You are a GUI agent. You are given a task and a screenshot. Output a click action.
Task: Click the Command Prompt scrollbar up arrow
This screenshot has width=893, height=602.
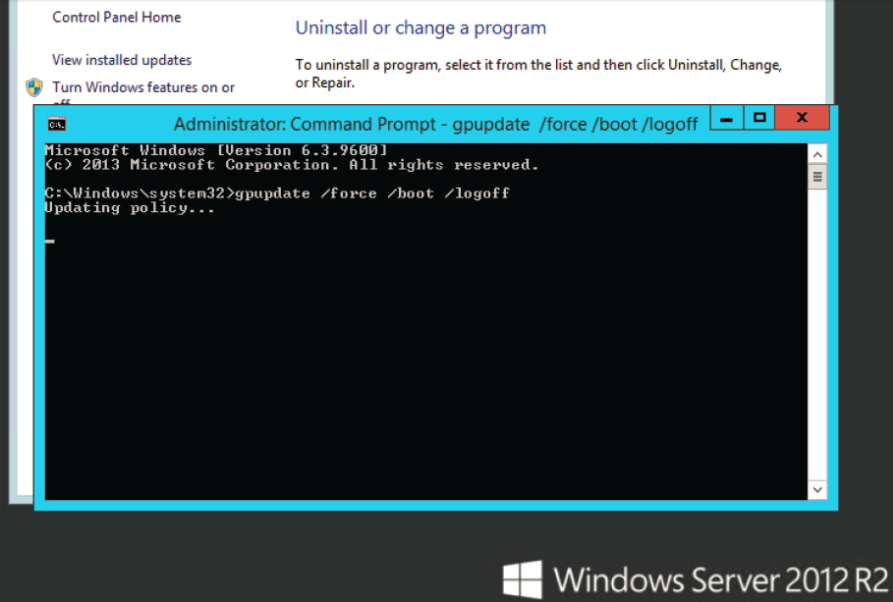coord(817,154)
